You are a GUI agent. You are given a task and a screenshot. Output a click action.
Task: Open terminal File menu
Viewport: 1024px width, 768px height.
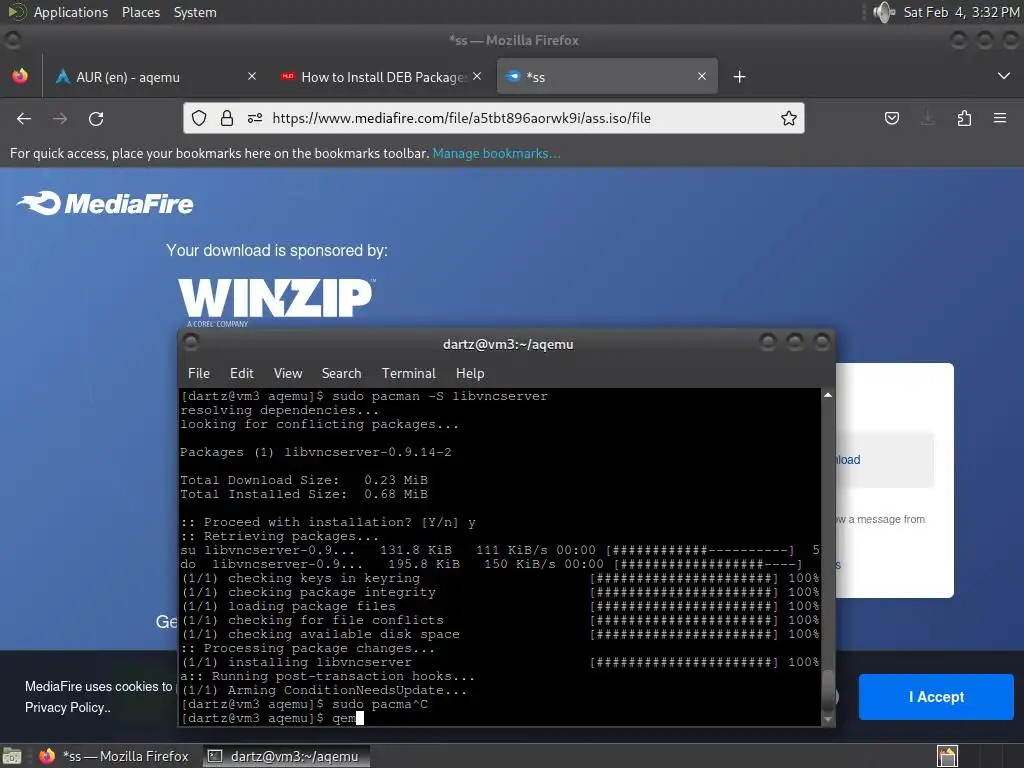pos(199,374)
